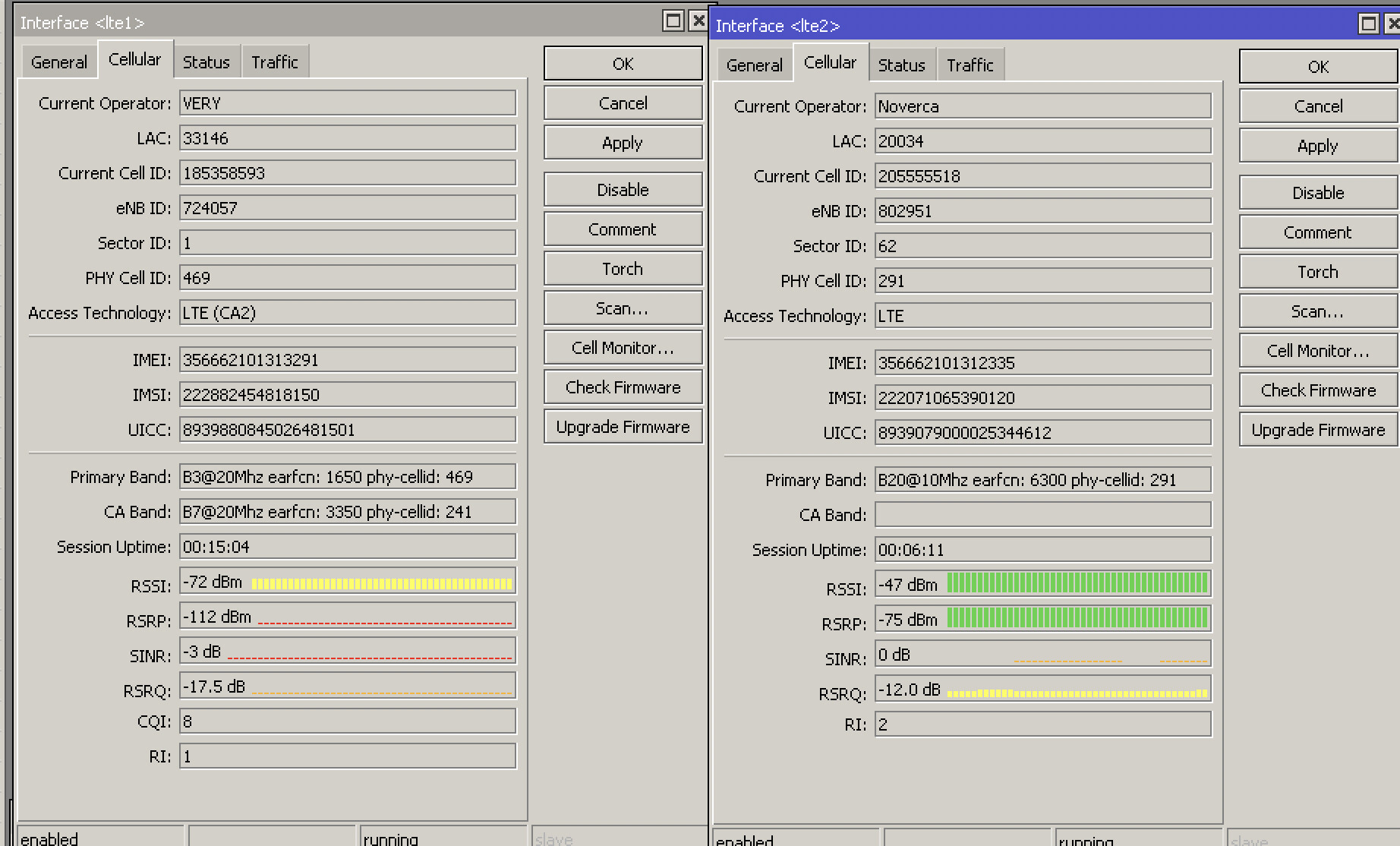The height and width of the screenshot is (846, 1400).
Task: Click the Session Uptime field of lte2
Action: (1042, 549)
